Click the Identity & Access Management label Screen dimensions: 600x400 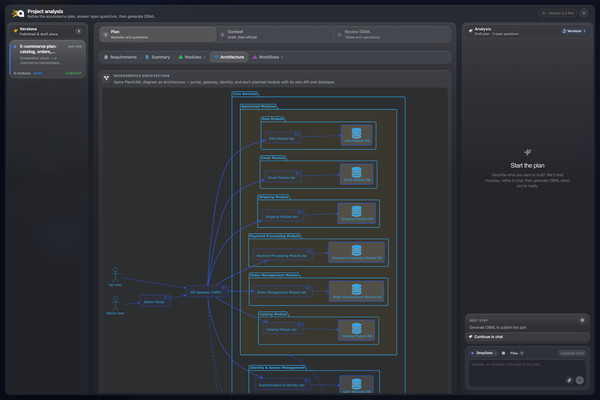pyautogui.click(x=277, y=367)
